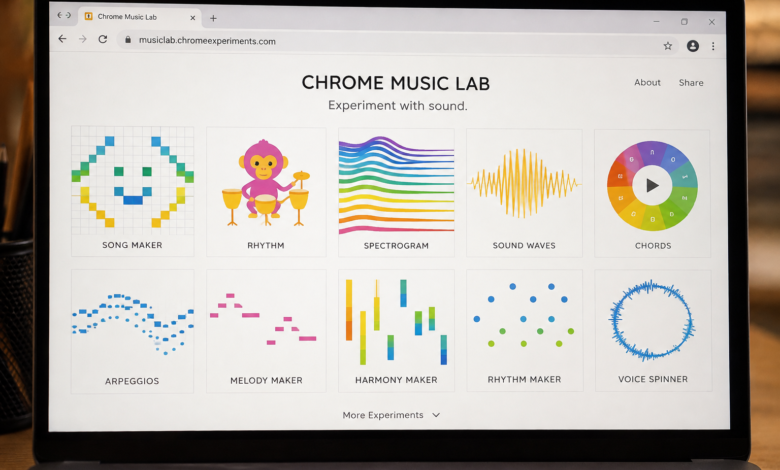Expand the More Experiments chevron
Screen dimensions: 780x470
(436, 415)
